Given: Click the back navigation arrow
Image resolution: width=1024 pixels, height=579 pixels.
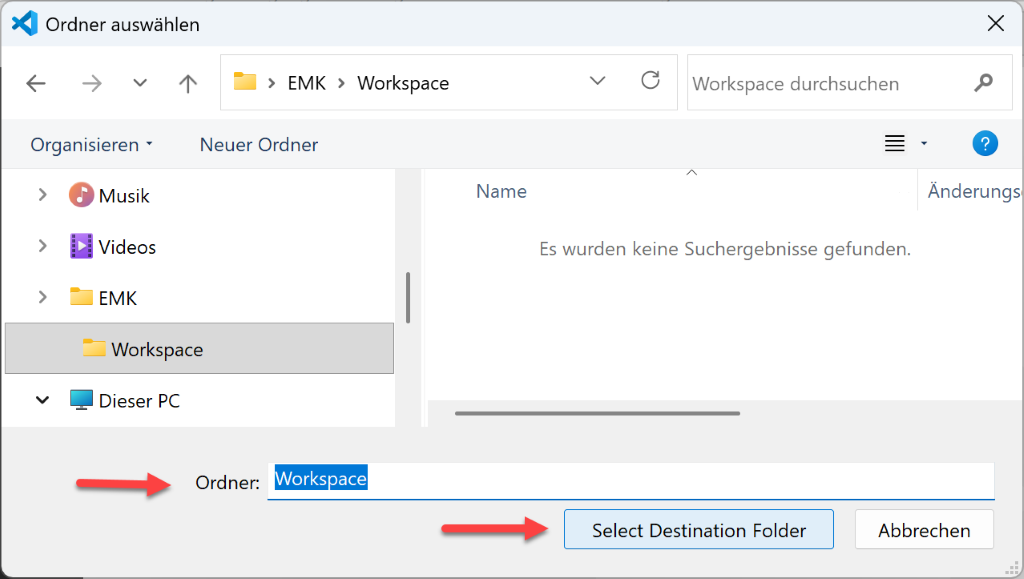Looking at the screenshot, I should [x=36, y=84].
